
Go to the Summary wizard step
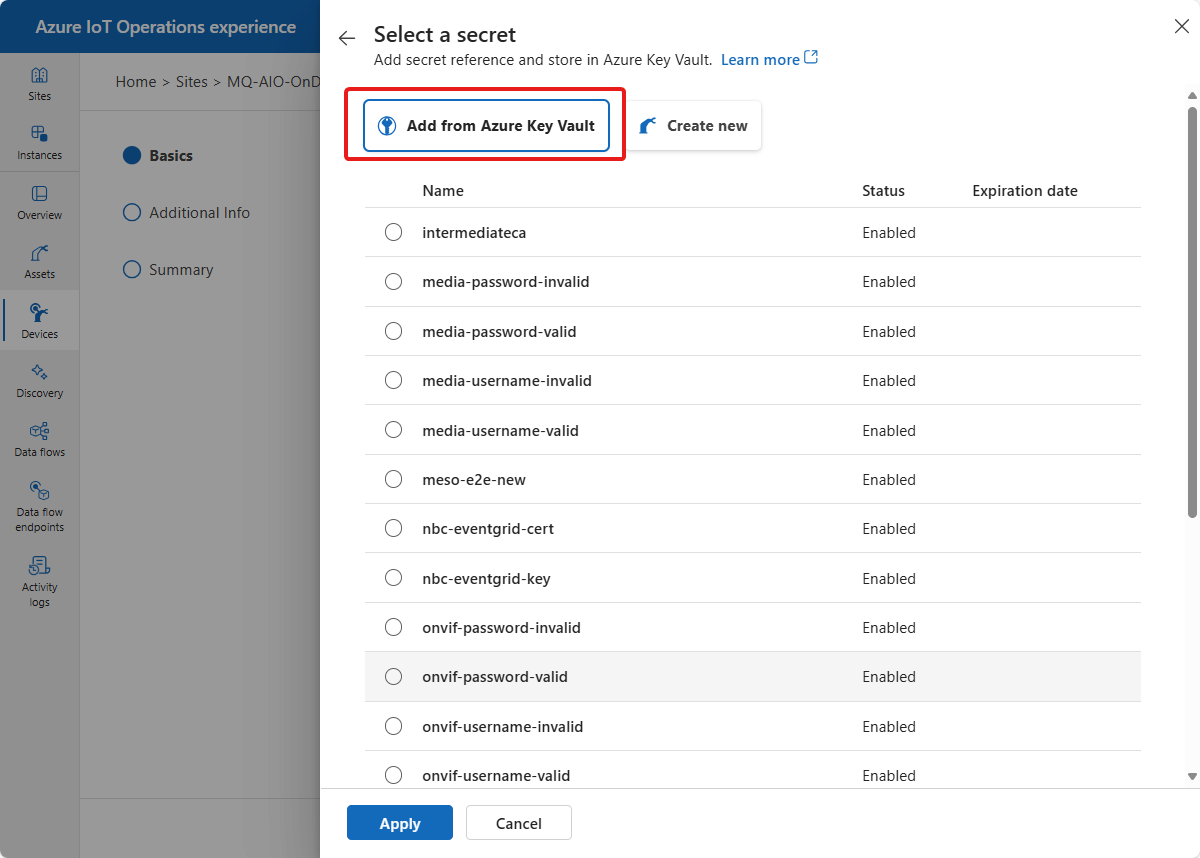pos(168,269)
